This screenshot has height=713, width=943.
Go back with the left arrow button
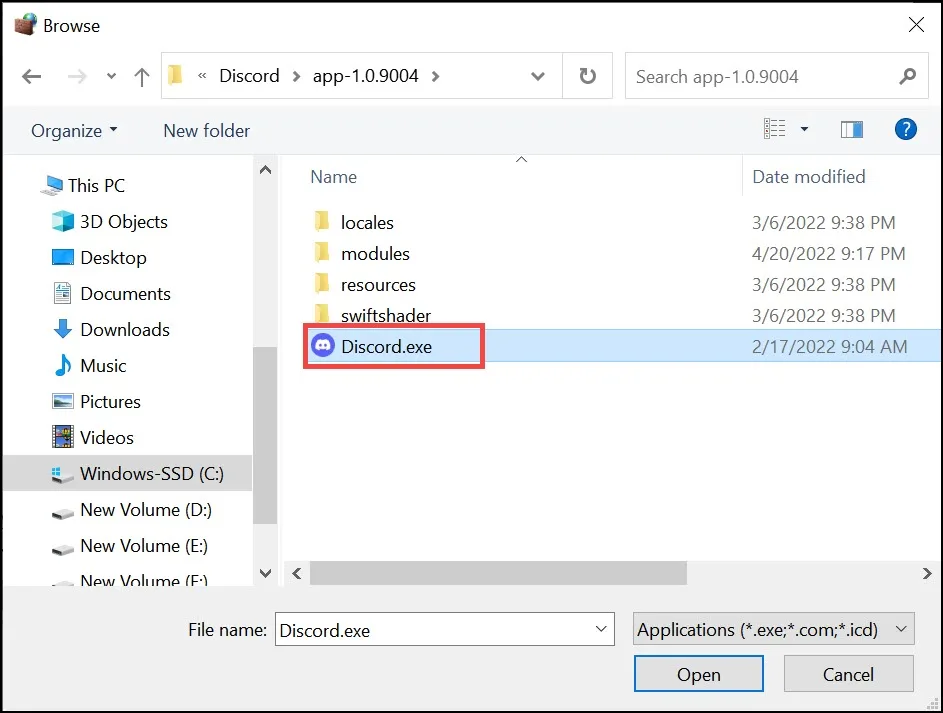[31, 76]
